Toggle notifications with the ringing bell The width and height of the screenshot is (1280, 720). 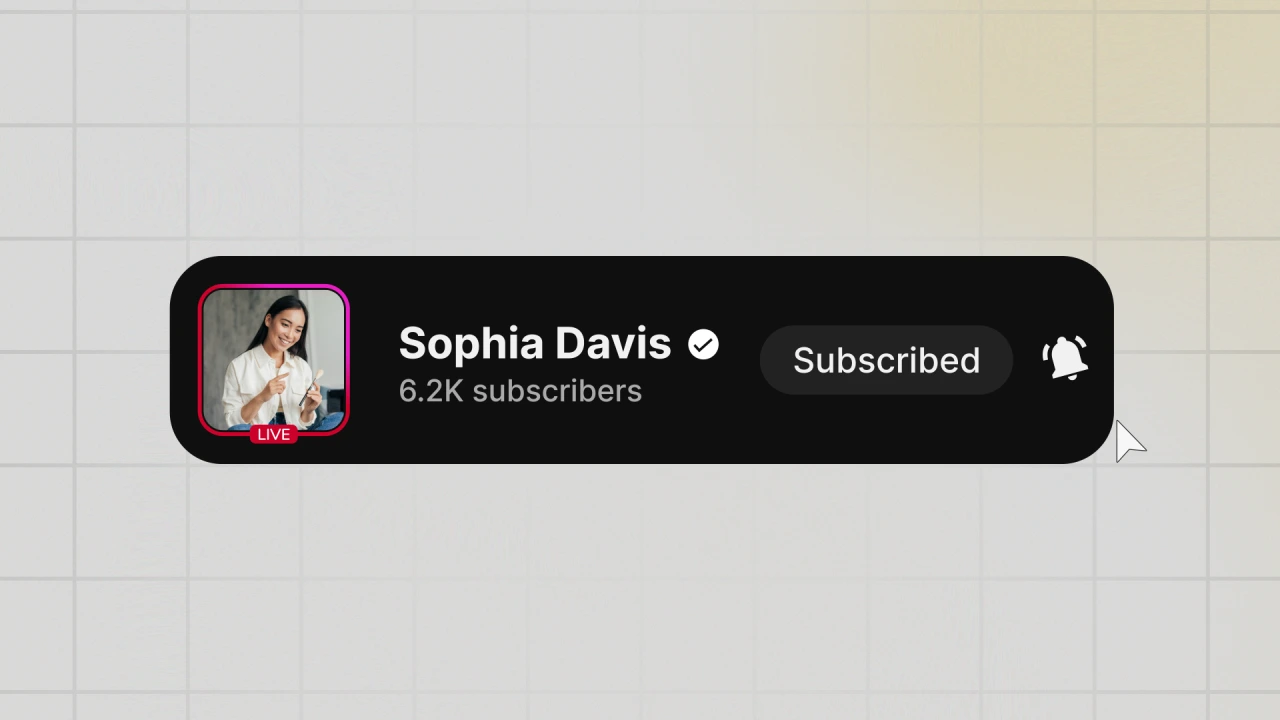click(x=1066, y=358)
